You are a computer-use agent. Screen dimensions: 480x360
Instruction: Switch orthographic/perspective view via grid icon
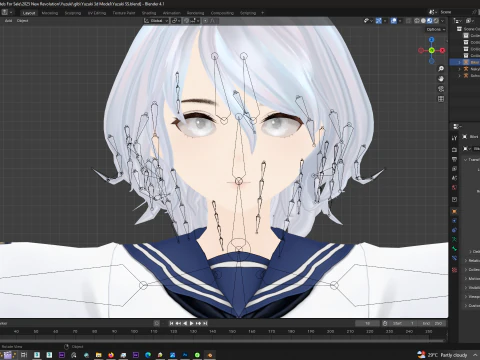pos(441,99)
